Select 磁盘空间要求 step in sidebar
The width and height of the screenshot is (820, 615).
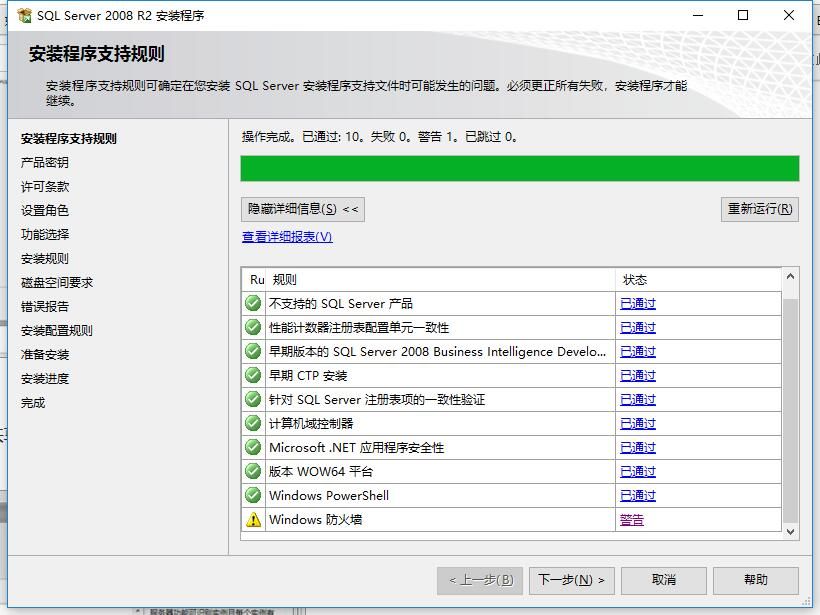[x=57, y=282]
